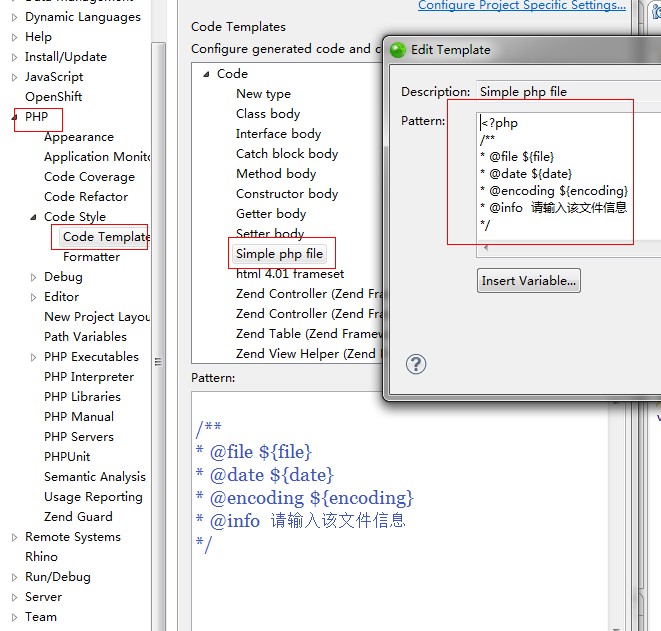The image size is (661, 631).
Task: Select the Code Style tree item
Action: (75, 217)
